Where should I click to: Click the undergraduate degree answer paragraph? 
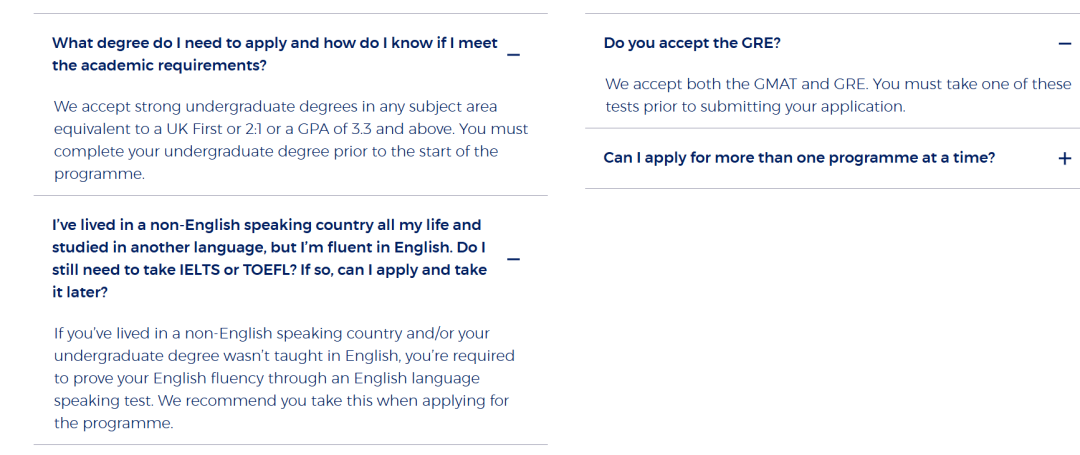click(290, 140)
